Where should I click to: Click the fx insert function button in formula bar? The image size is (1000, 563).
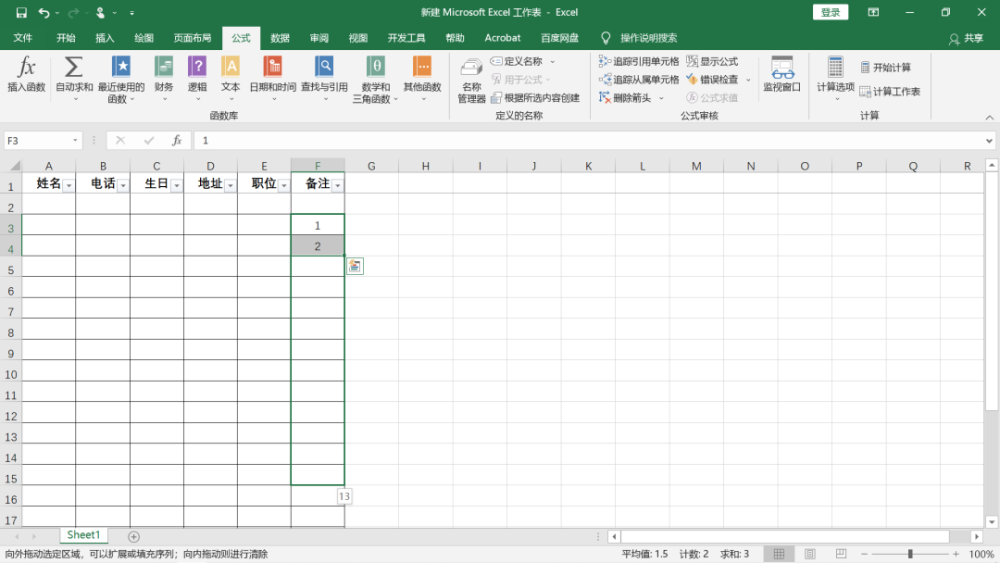click(x=177, y=140)
